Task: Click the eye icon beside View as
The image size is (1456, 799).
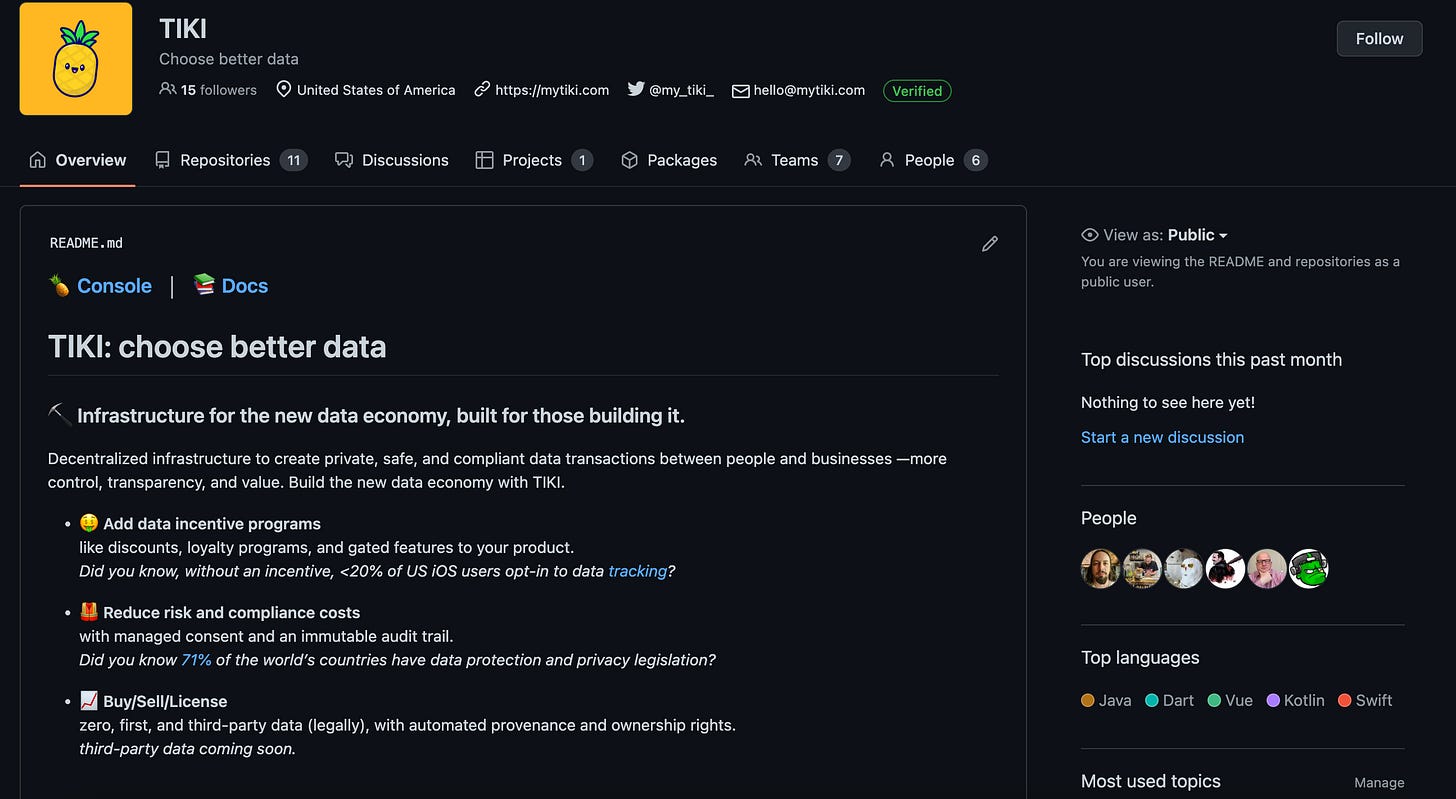Action: (x=1090, y=235)
